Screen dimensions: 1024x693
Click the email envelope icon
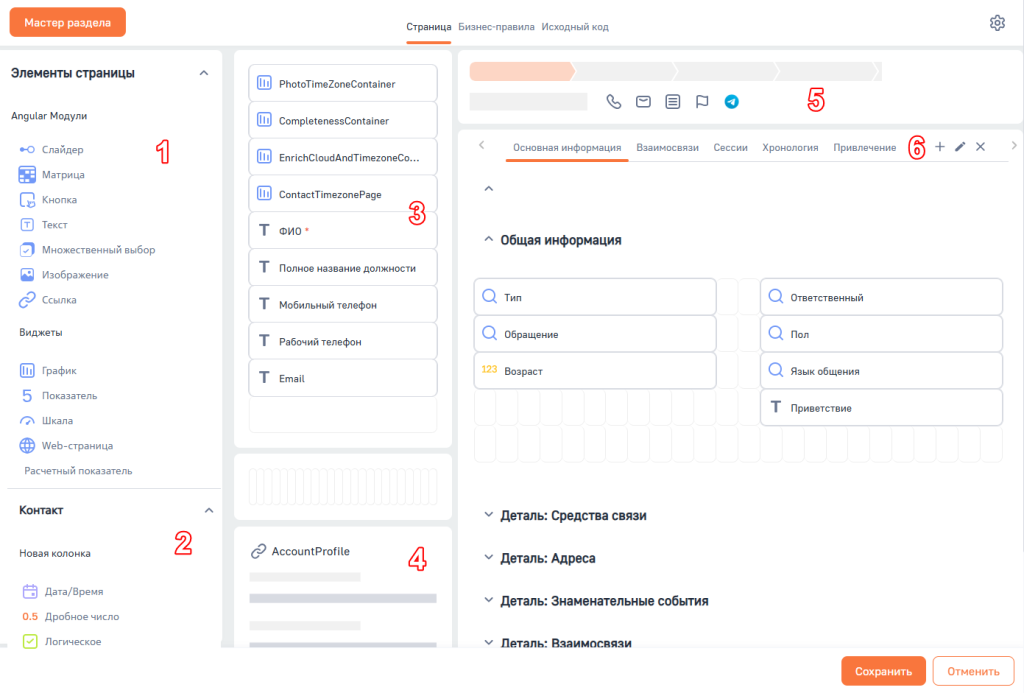(644, 101)
